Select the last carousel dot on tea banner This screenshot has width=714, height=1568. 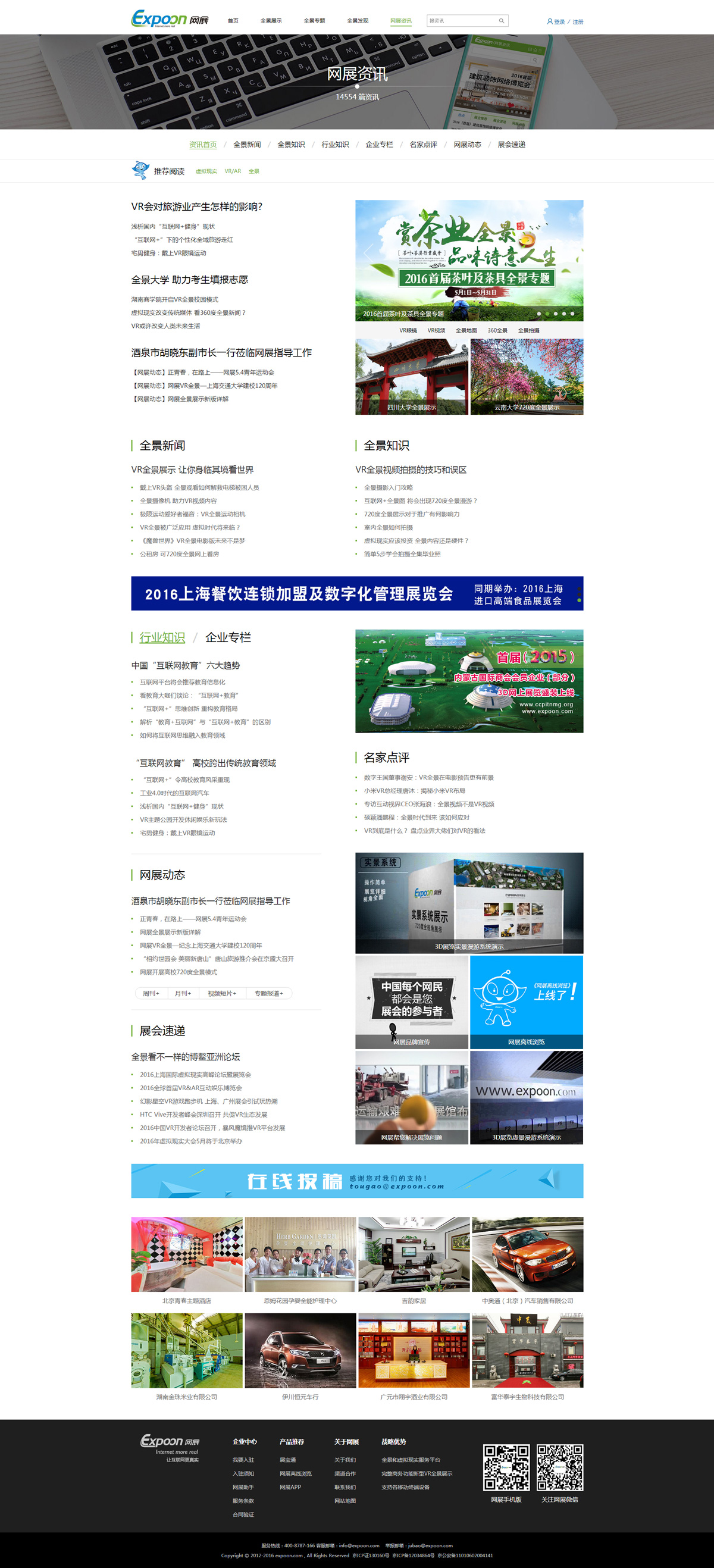coord(572,314)
